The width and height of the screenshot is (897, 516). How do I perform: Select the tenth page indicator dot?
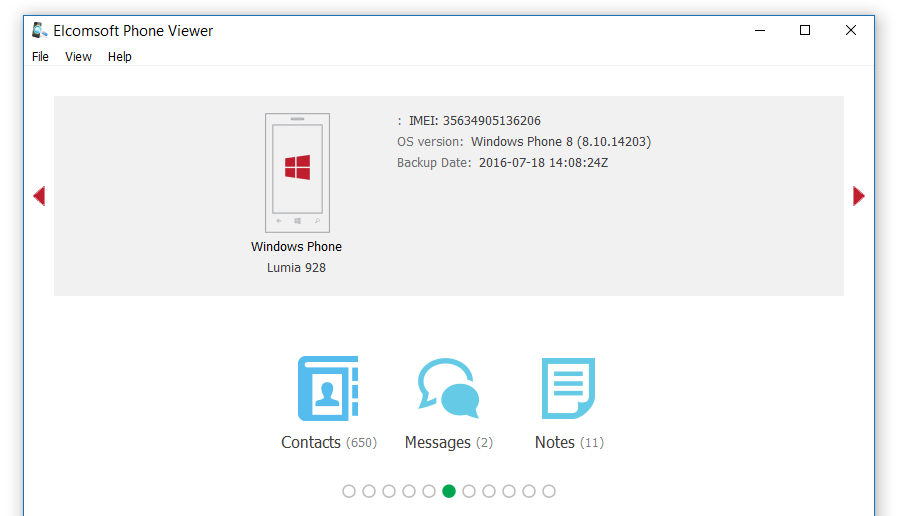(529, 491)
